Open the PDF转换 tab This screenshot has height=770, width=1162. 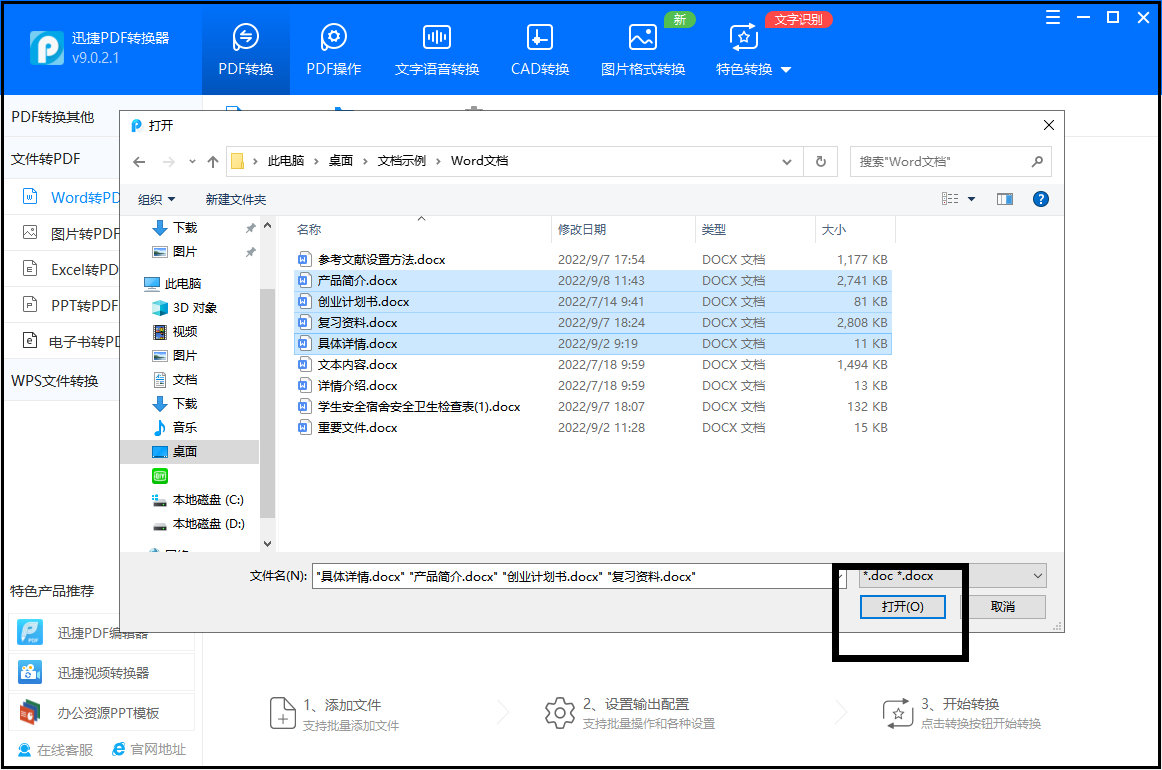(x=245, y=50)
